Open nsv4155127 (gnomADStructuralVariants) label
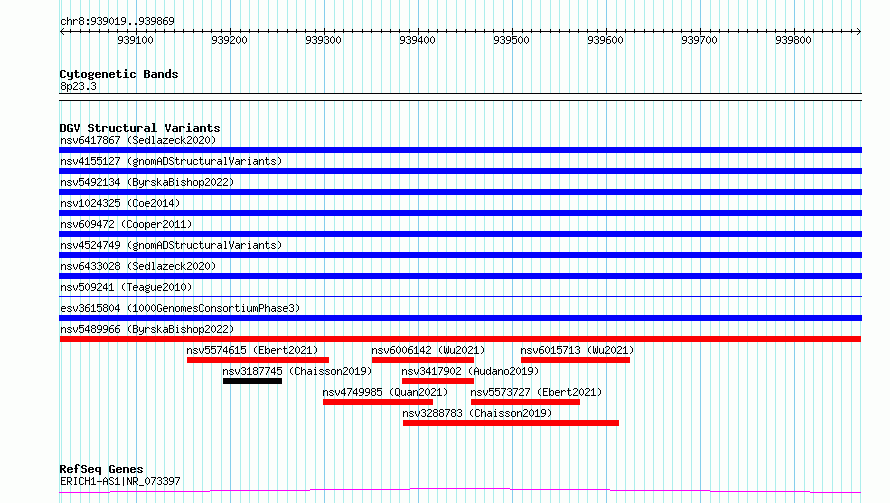The height and width of the screenshot is (503, 890). point(171,161)
